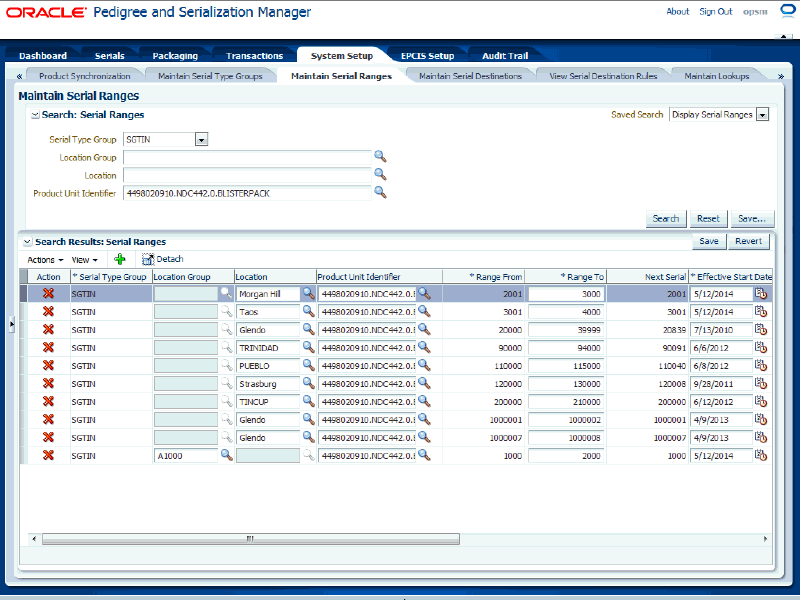Collapse the Search: Serial Ranges section
The width and height of the screenshot is (800, 600).
coord(35,115)
